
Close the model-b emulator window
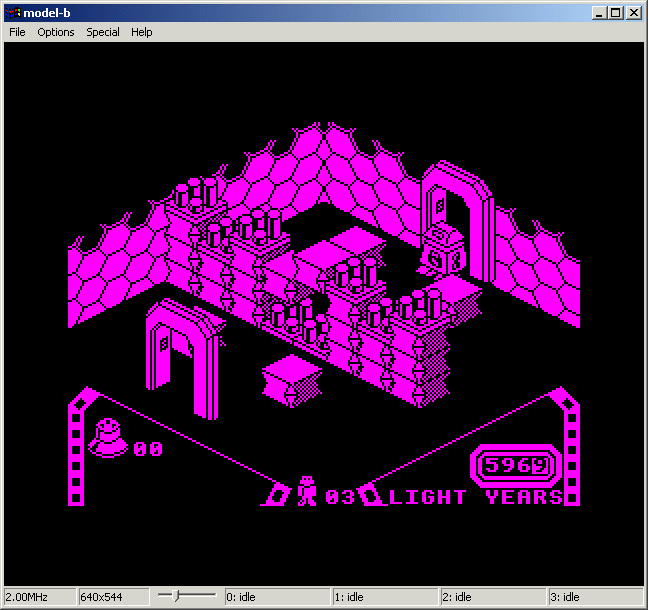633,13
